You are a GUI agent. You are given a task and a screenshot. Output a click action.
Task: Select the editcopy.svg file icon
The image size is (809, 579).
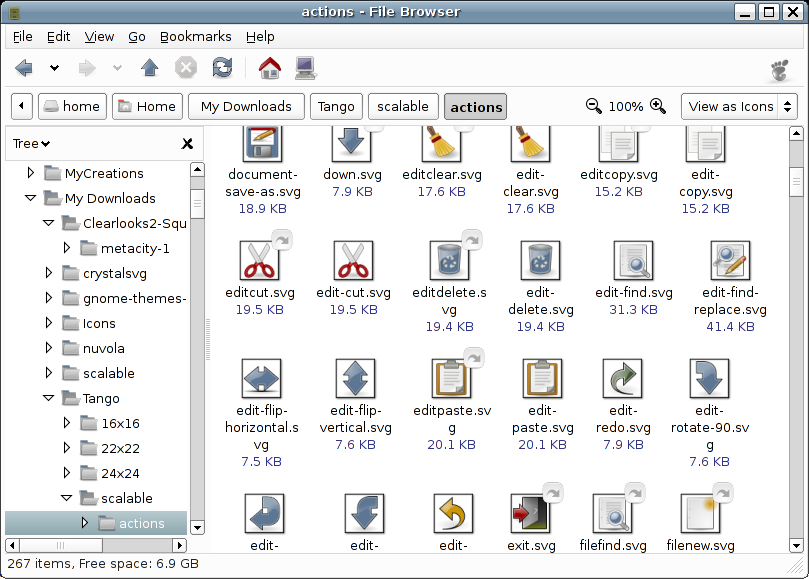618,142
